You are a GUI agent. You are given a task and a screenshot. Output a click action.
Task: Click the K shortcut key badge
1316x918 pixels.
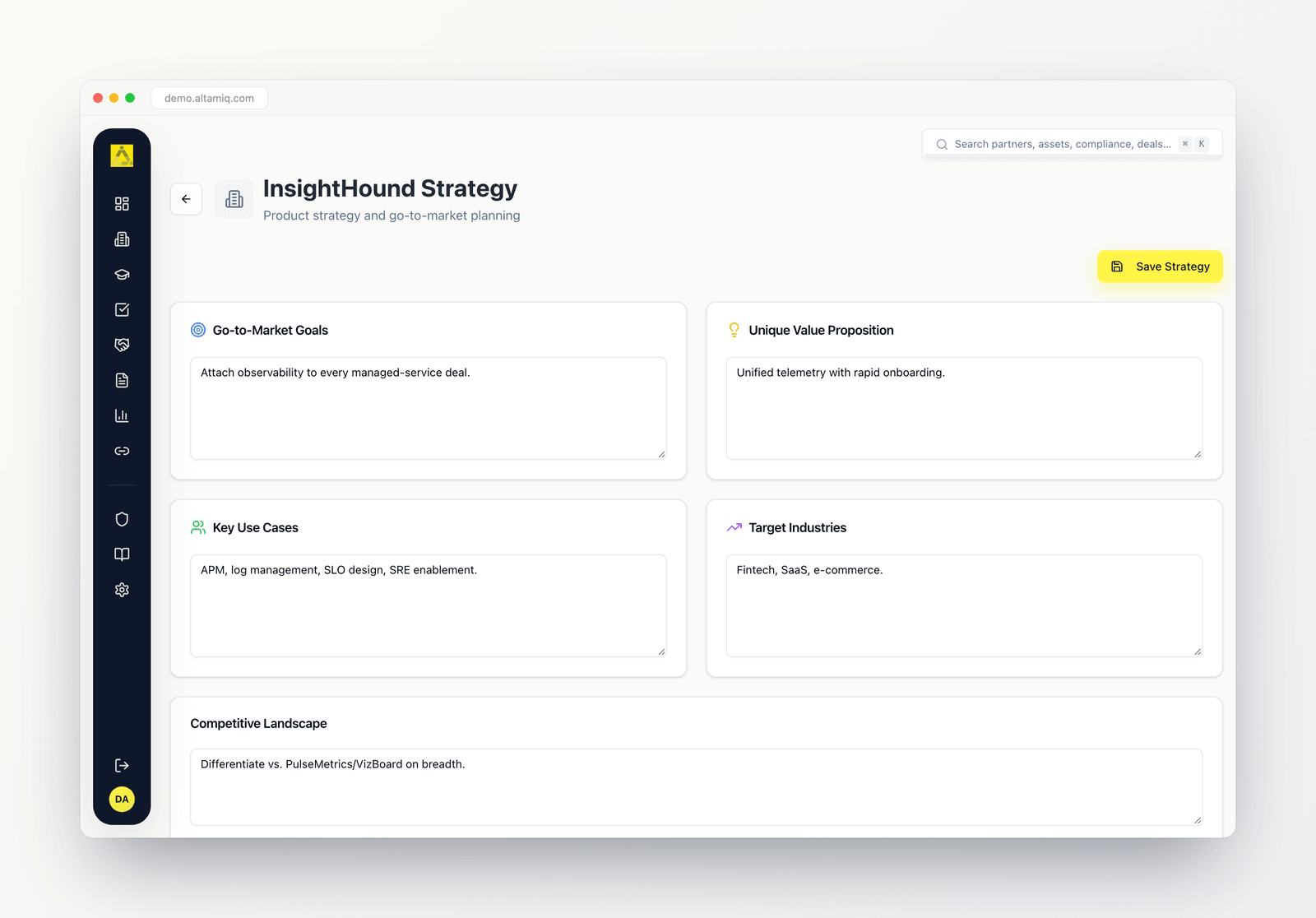coord(1202,144)
